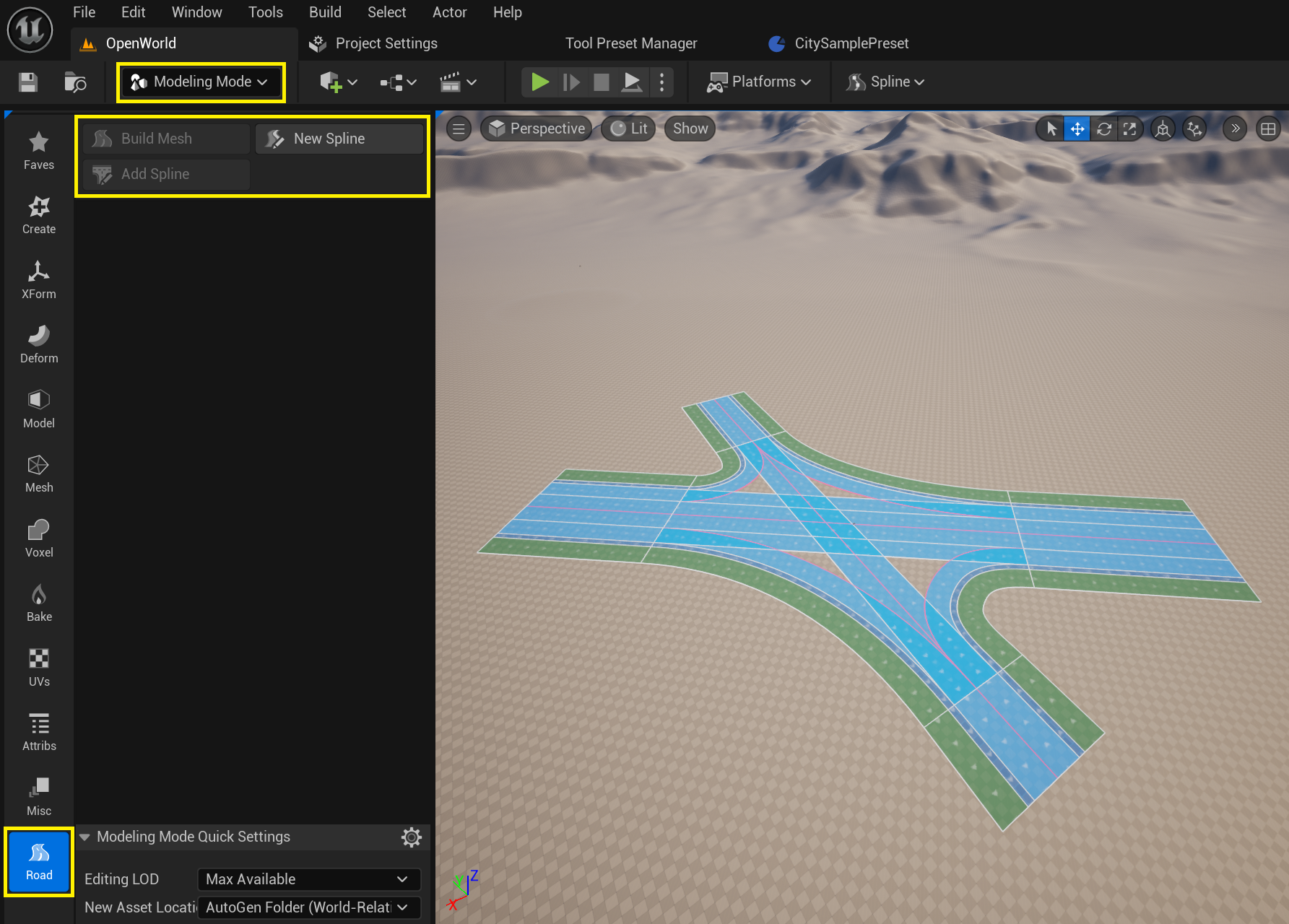Open the Create tool category
The width and height of the screenshot is (1289, 924).
[39, 215]
